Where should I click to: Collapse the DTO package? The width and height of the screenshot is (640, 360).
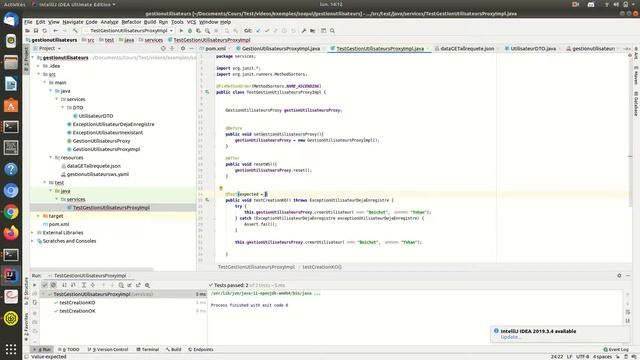tap(63, 107)
